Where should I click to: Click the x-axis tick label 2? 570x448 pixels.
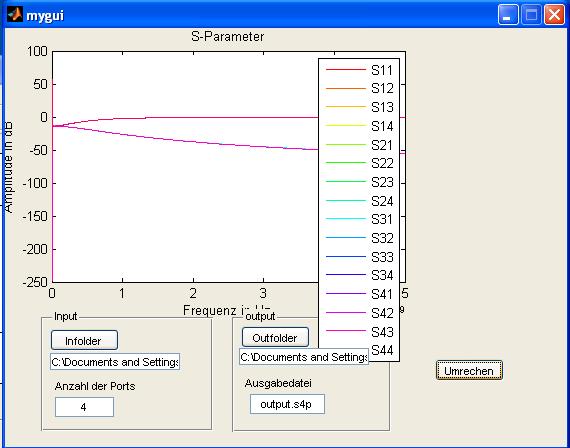193,293
